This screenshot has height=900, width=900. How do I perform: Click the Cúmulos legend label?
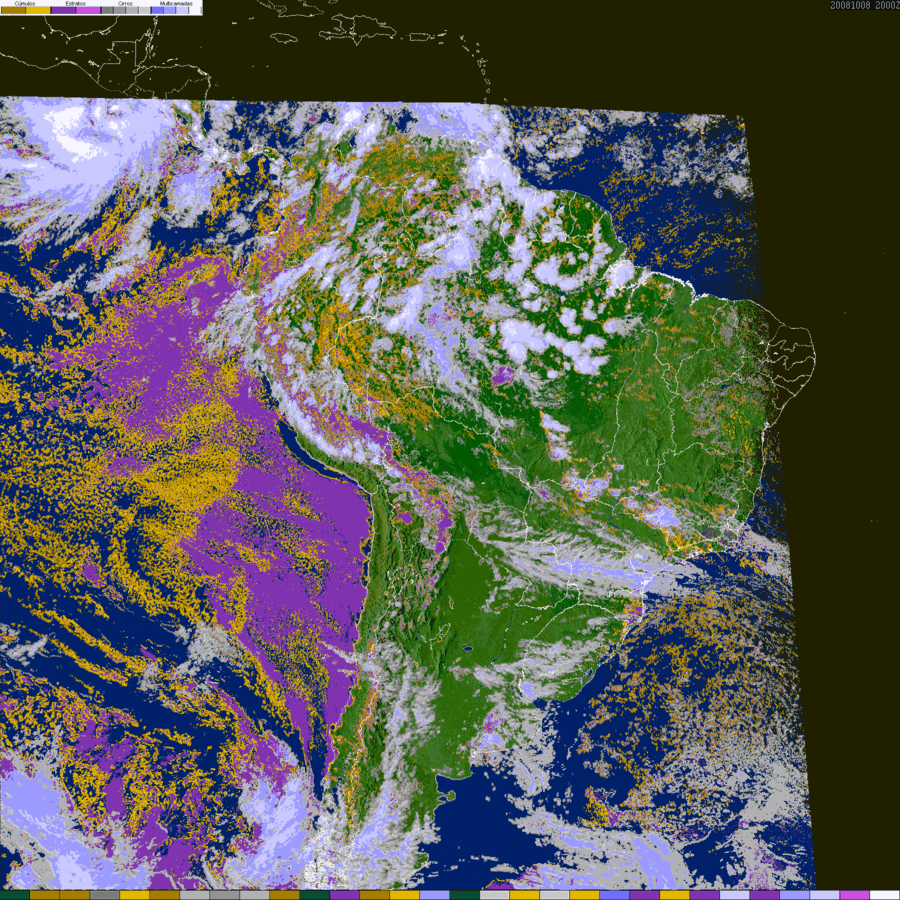coord(25,3)
